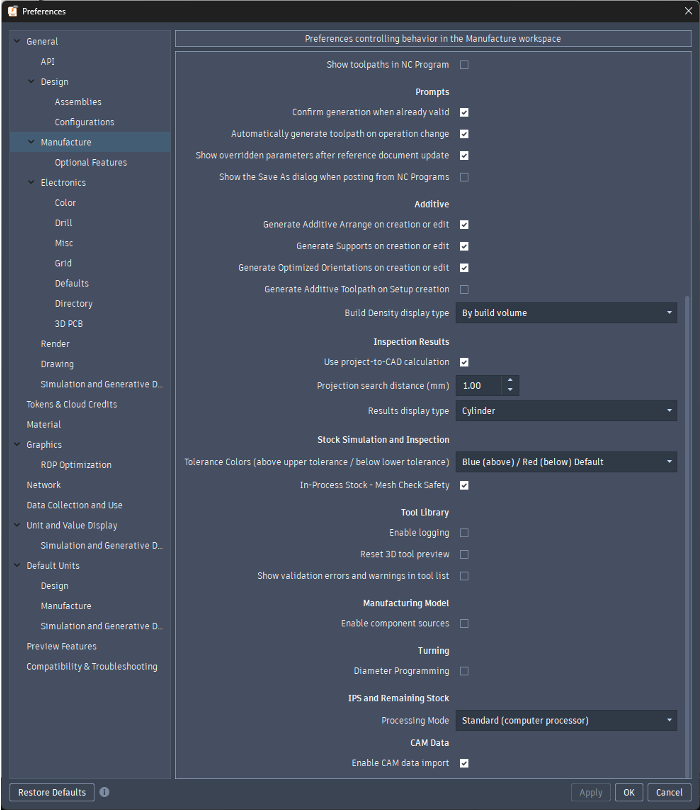Collapse the Electronics tree node

coord(31,183)
